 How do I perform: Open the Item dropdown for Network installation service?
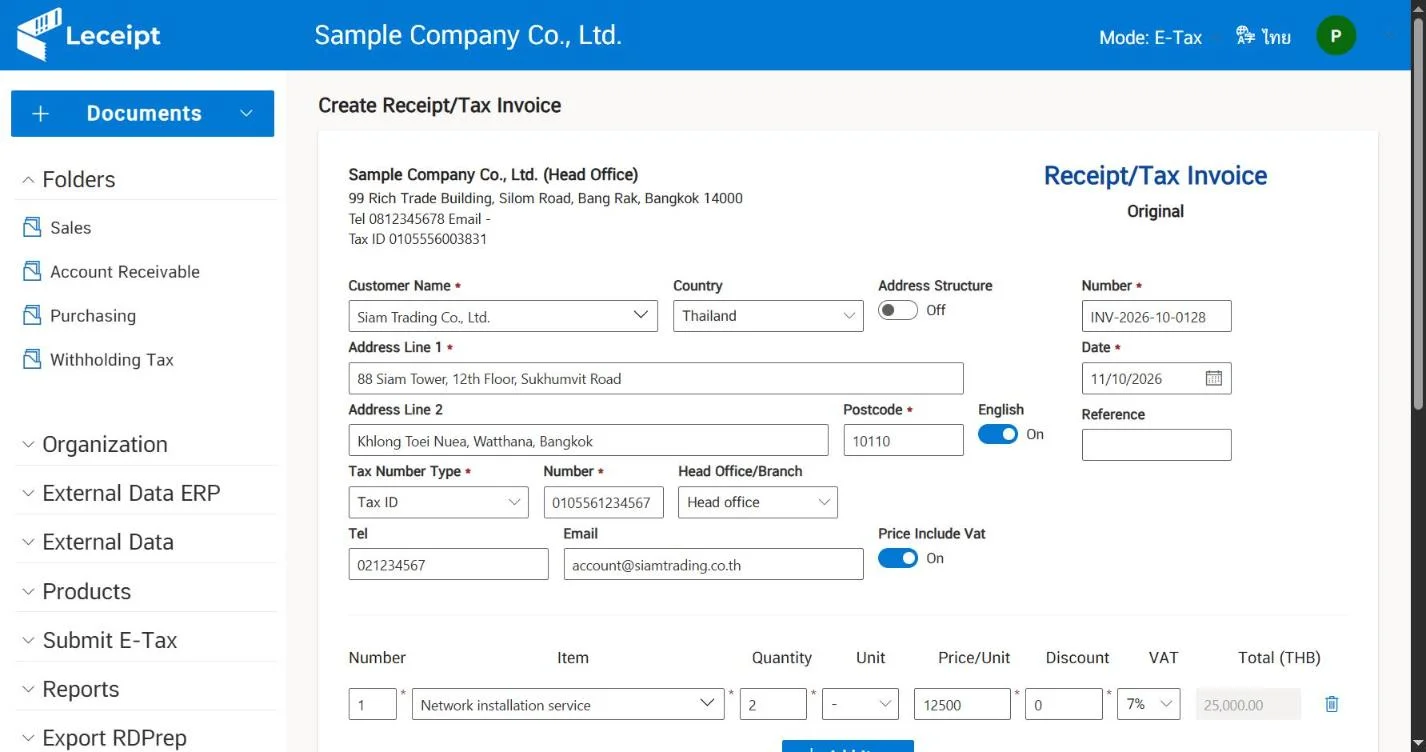pyautogui.click(x=568, y=704)
